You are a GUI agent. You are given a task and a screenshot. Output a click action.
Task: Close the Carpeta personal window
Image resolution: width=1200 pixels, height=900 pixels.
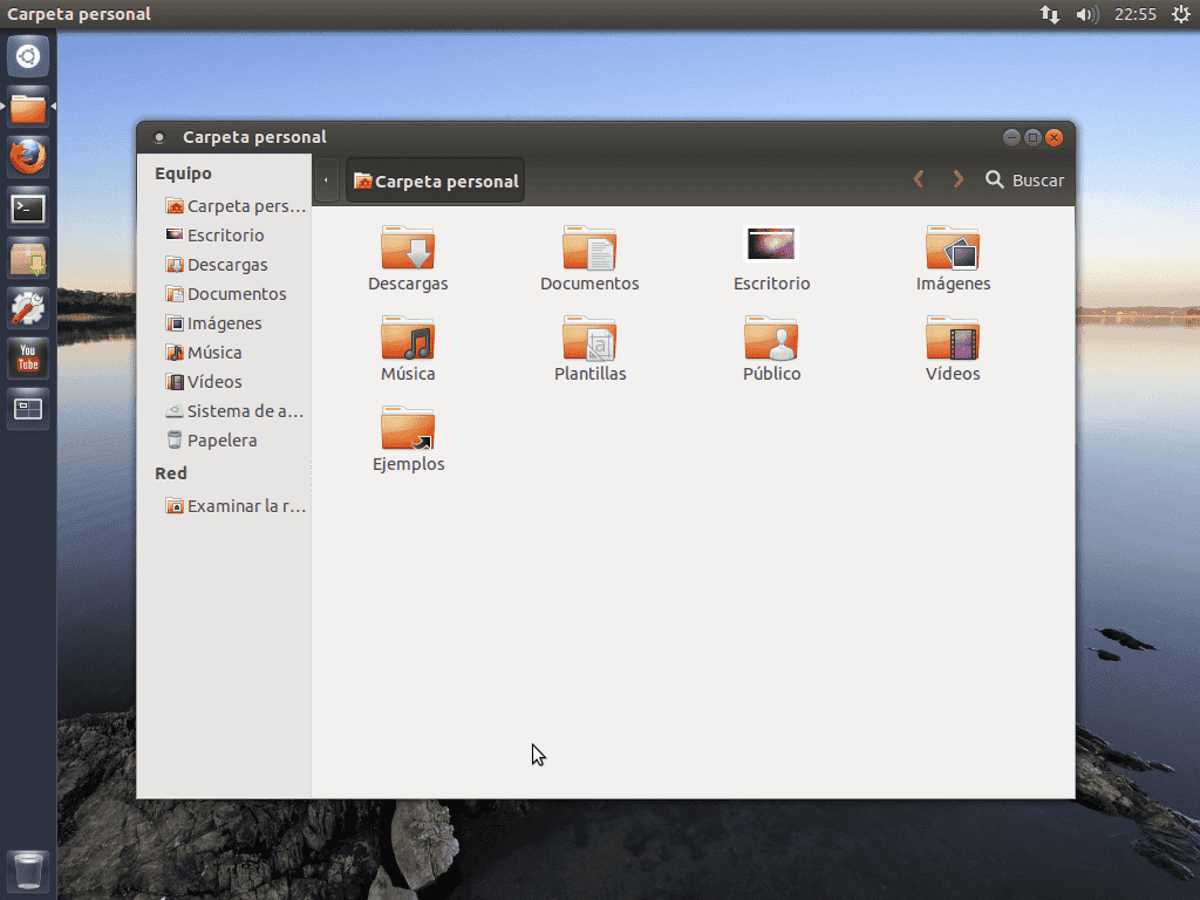point(1054,137)
